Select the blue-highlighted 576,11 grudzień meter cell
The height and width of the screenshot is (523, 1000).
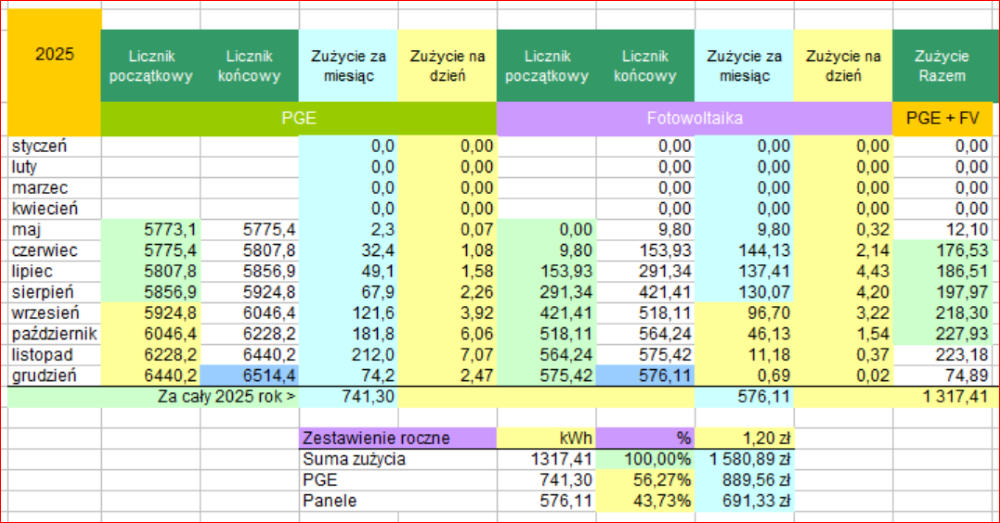click(x=645, y=376)
